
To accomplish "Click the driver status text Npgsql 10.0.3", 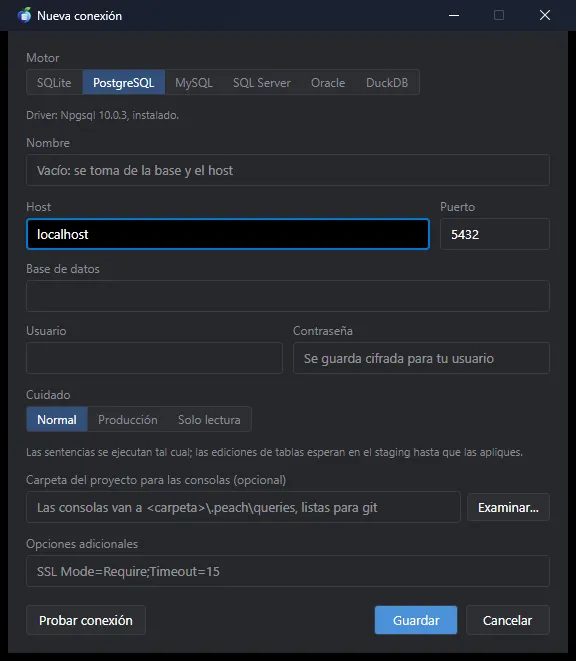I will coord(102,115).
